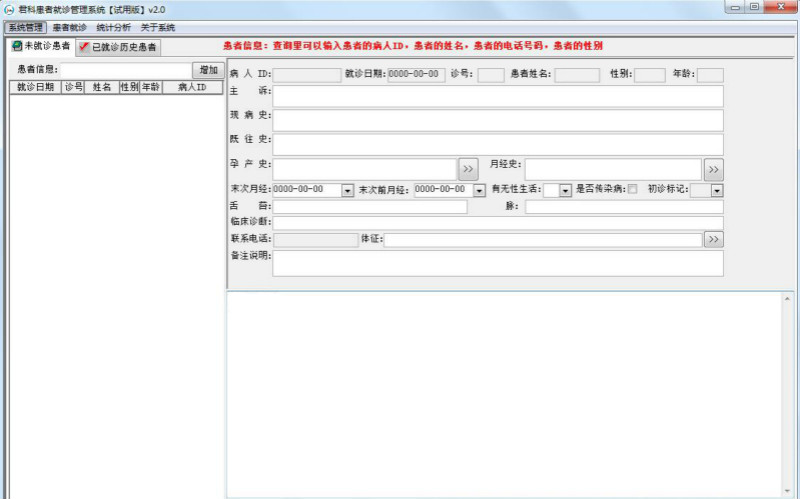Switch to the 已就诊历史患者 tab
Image resolution: width=800 pixels, height=499 pixels.
coord(118,47)
